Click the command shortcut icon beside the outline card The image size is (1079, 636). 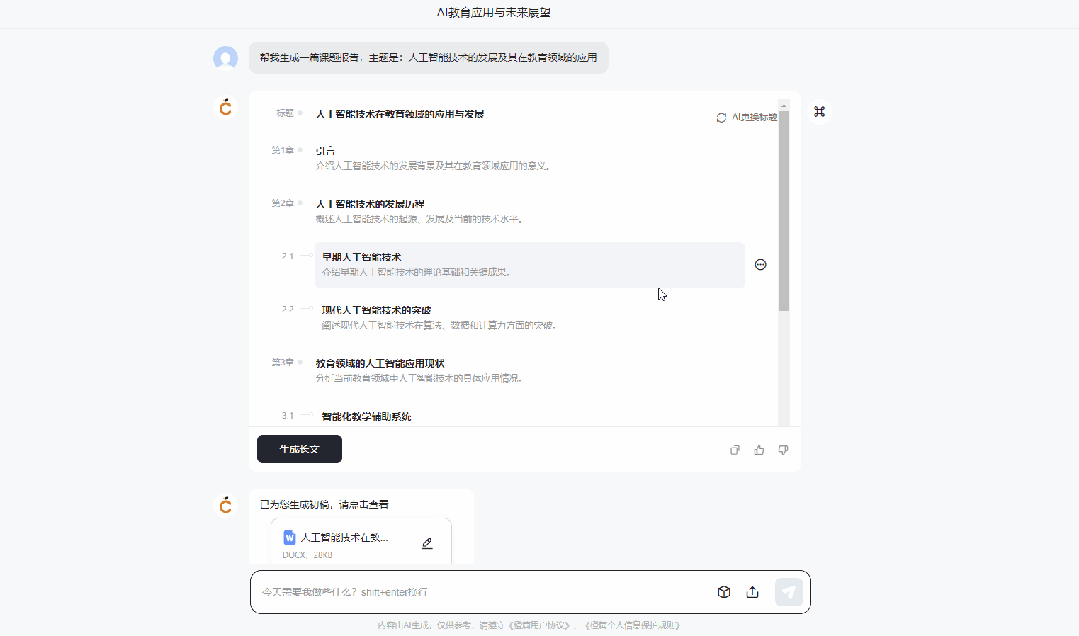coord(819,111)
